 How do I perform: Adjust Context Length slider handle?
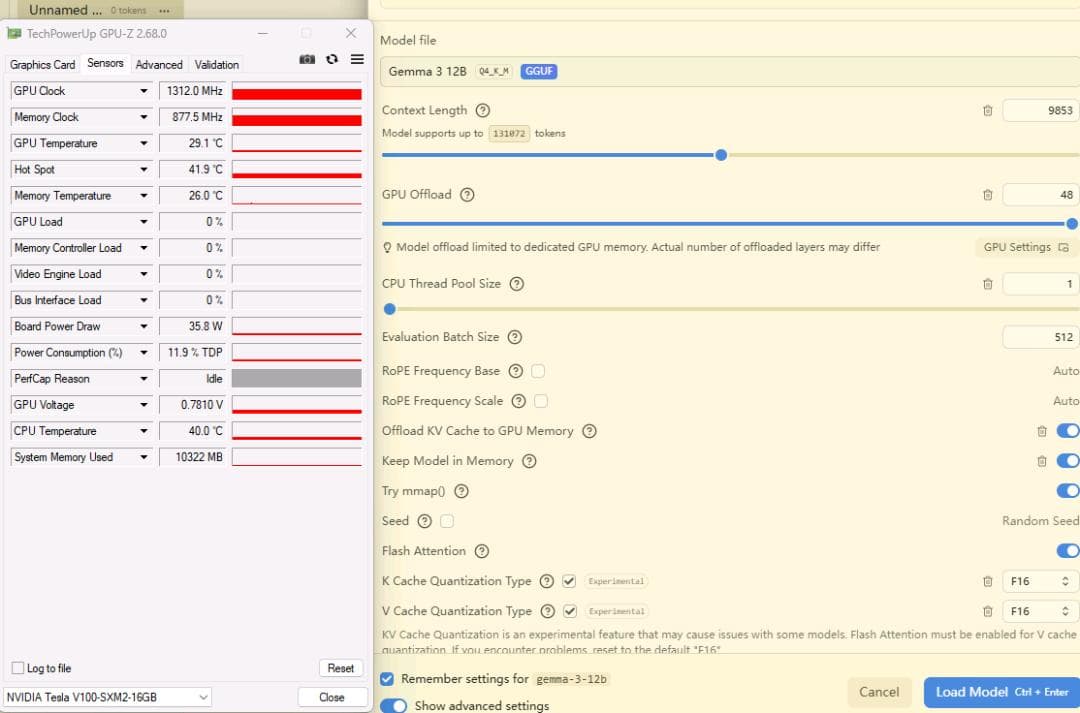721,155
